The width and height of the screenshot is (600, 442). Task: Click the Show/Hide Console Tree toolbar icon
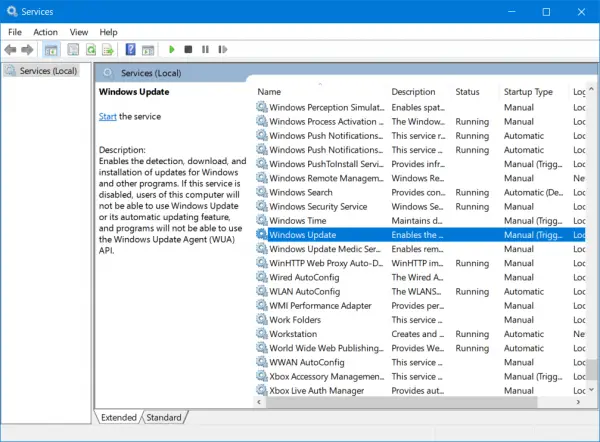click(50, 49)
